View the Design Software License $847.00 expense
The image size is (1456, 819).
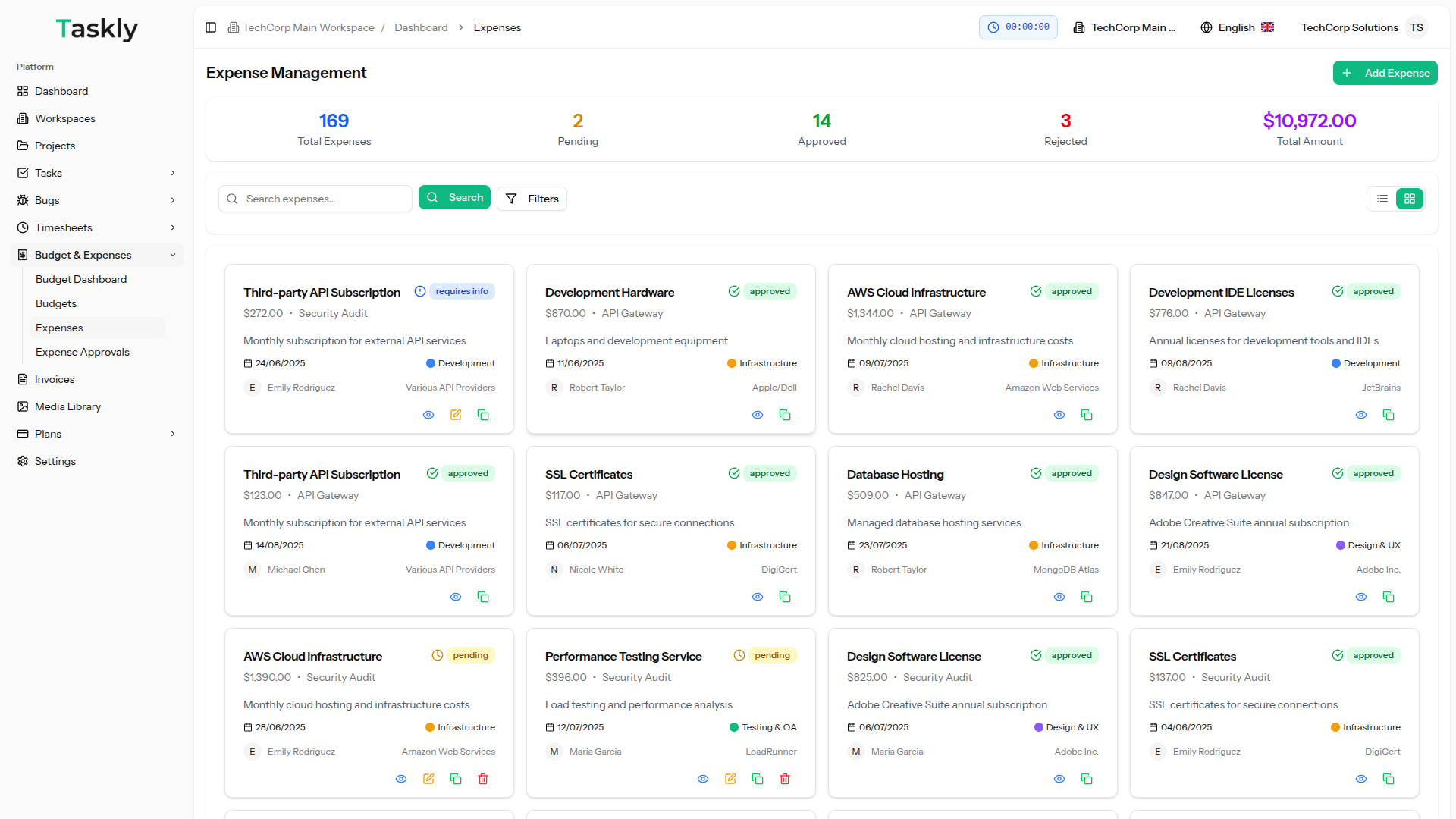point(1361,597)
